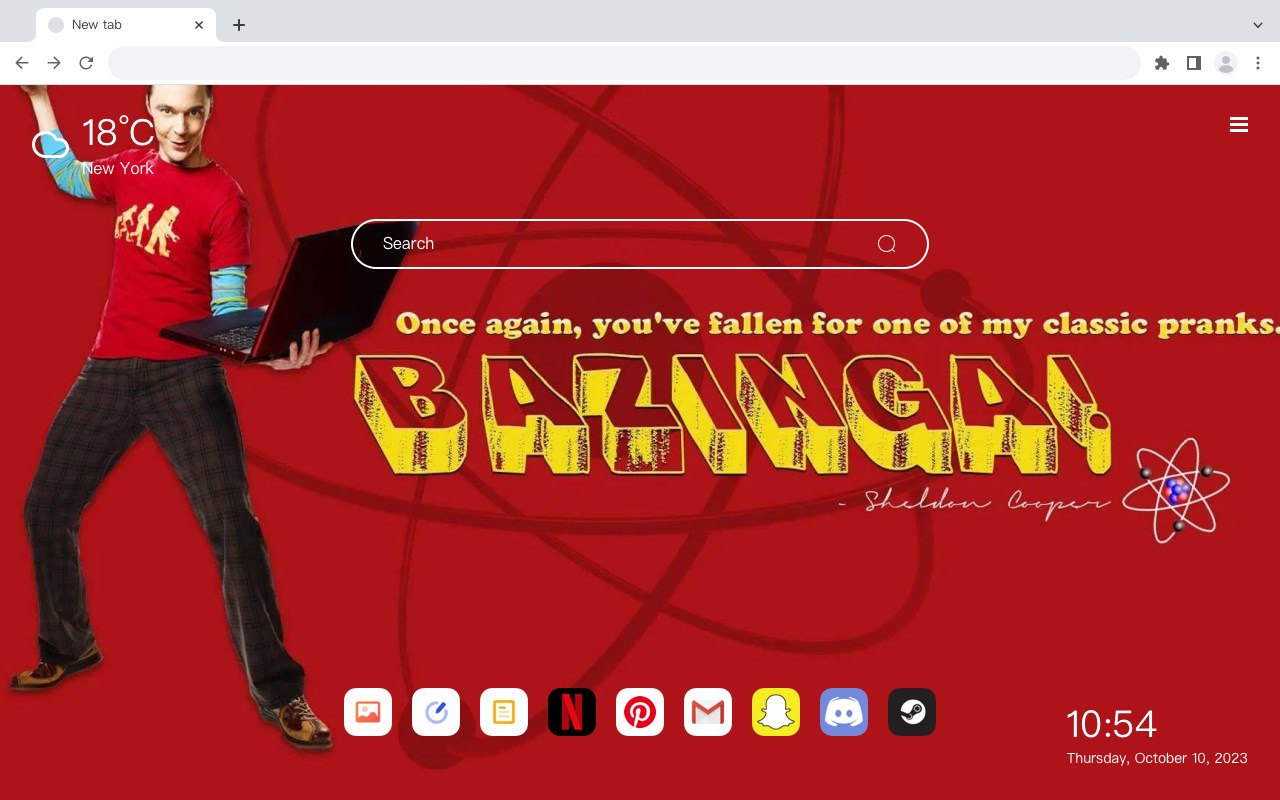Open the Gmail shortcut

pyautogui.click(x=708, y=712)
